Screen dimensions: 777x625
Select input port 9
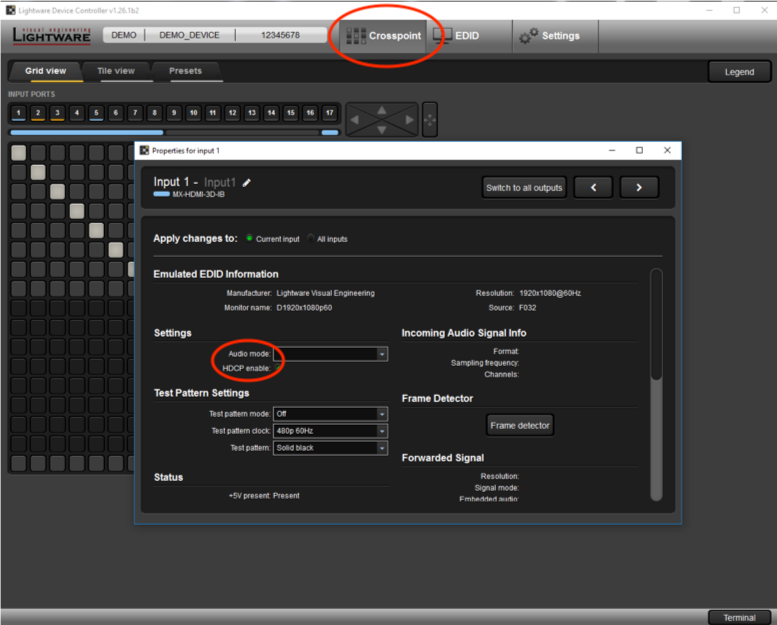pos(174,113)
